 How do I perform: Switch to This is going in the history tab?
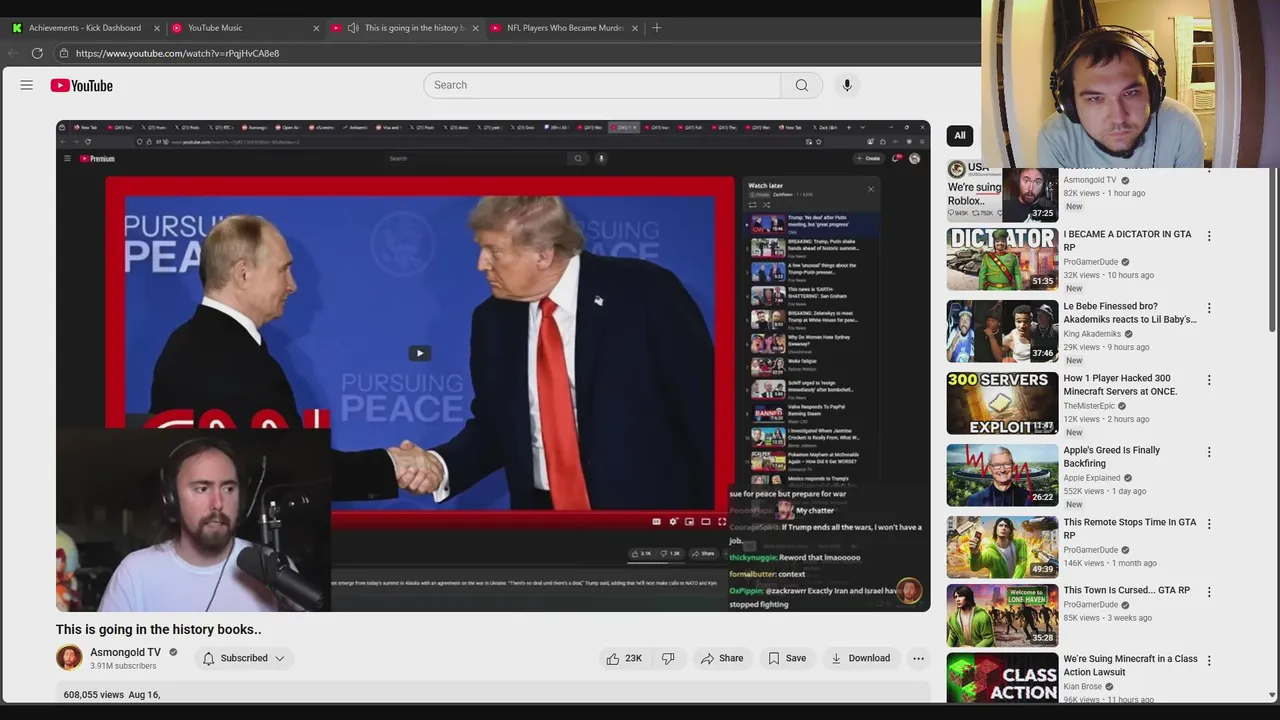tap(405, 28)
